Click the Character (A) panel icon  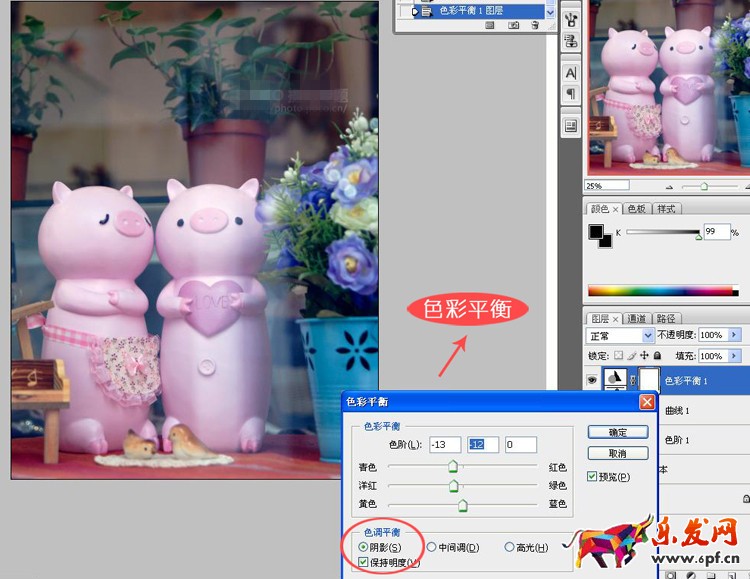[571, 73]
